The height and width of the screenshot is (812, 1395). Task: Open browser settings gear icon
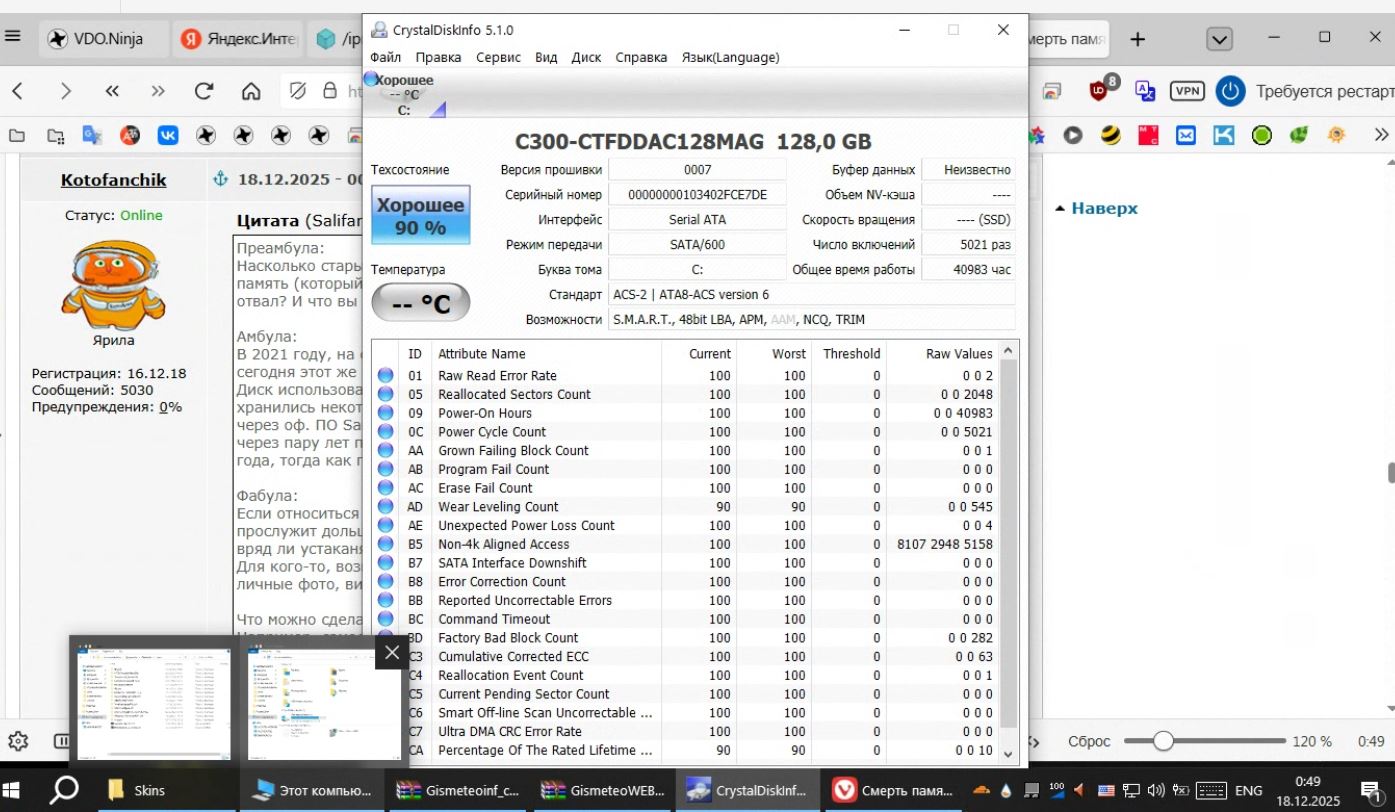[x=17, y=741]
